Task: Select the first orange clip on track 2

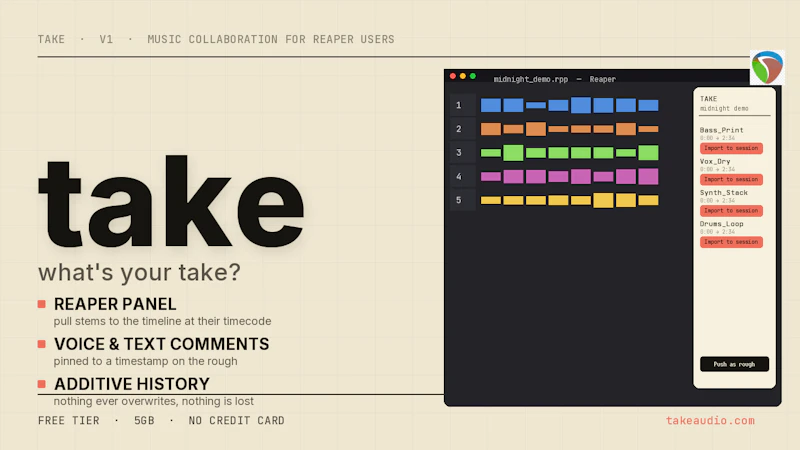Action: 490,129
